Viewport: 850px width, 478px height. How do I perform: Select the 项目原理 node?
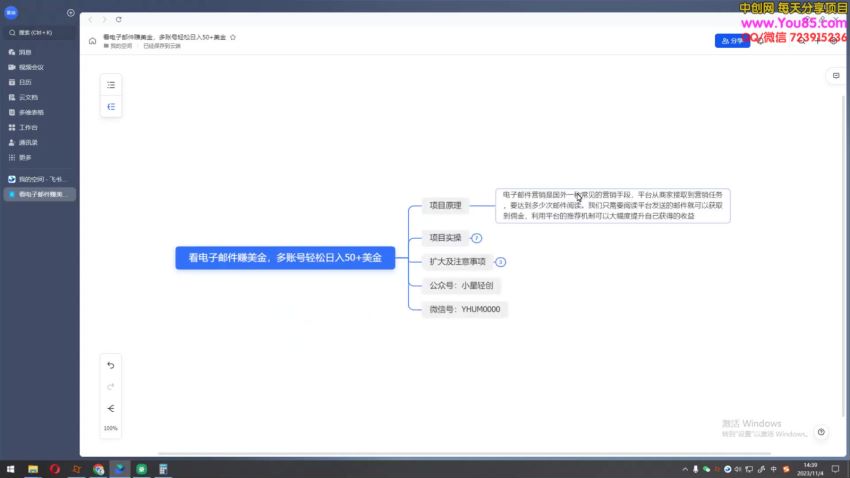pos(445,205)
